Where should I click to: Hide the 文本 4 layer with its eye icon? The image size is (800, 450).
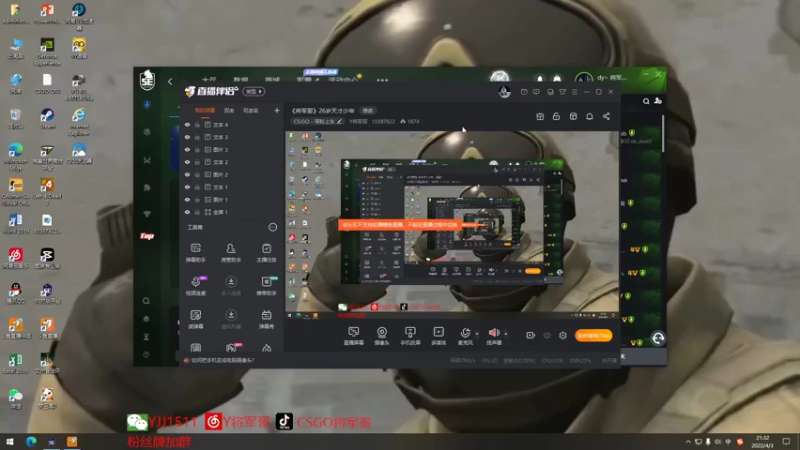pos(187,124)
